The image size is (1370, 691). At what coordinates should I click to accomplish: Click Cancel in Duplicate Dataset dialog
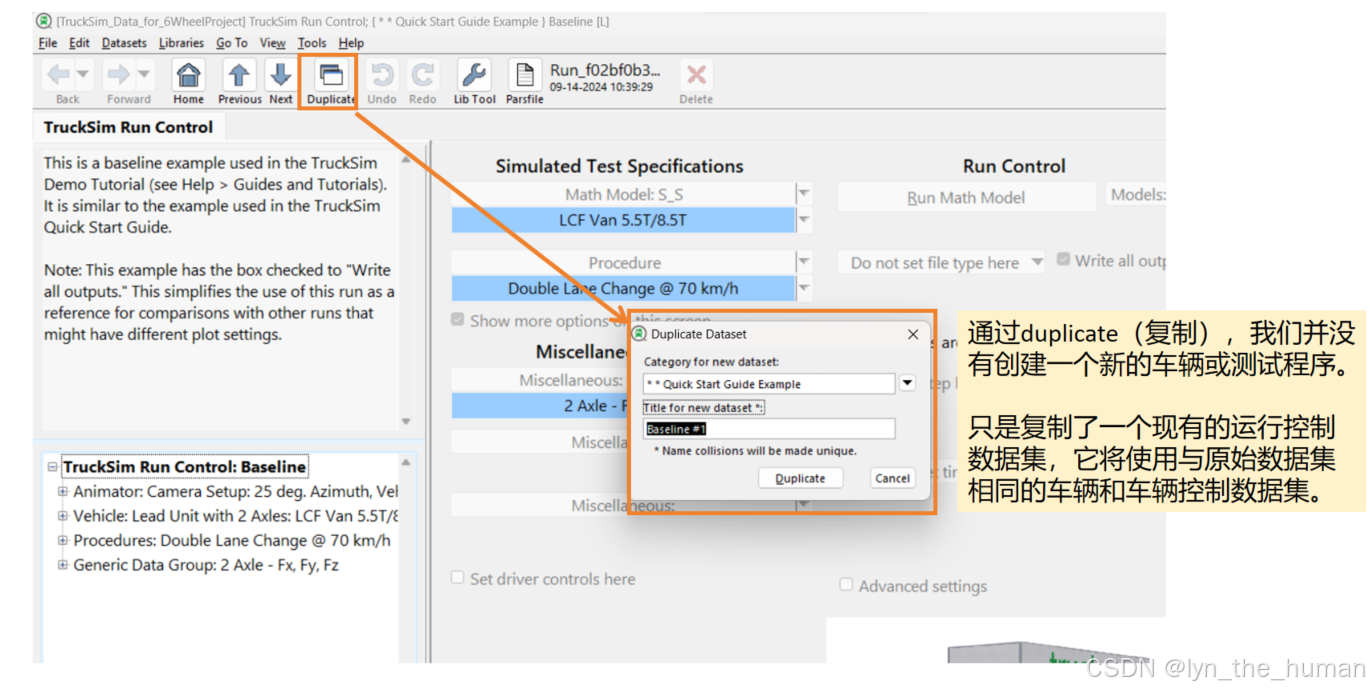tap(892, 478)
